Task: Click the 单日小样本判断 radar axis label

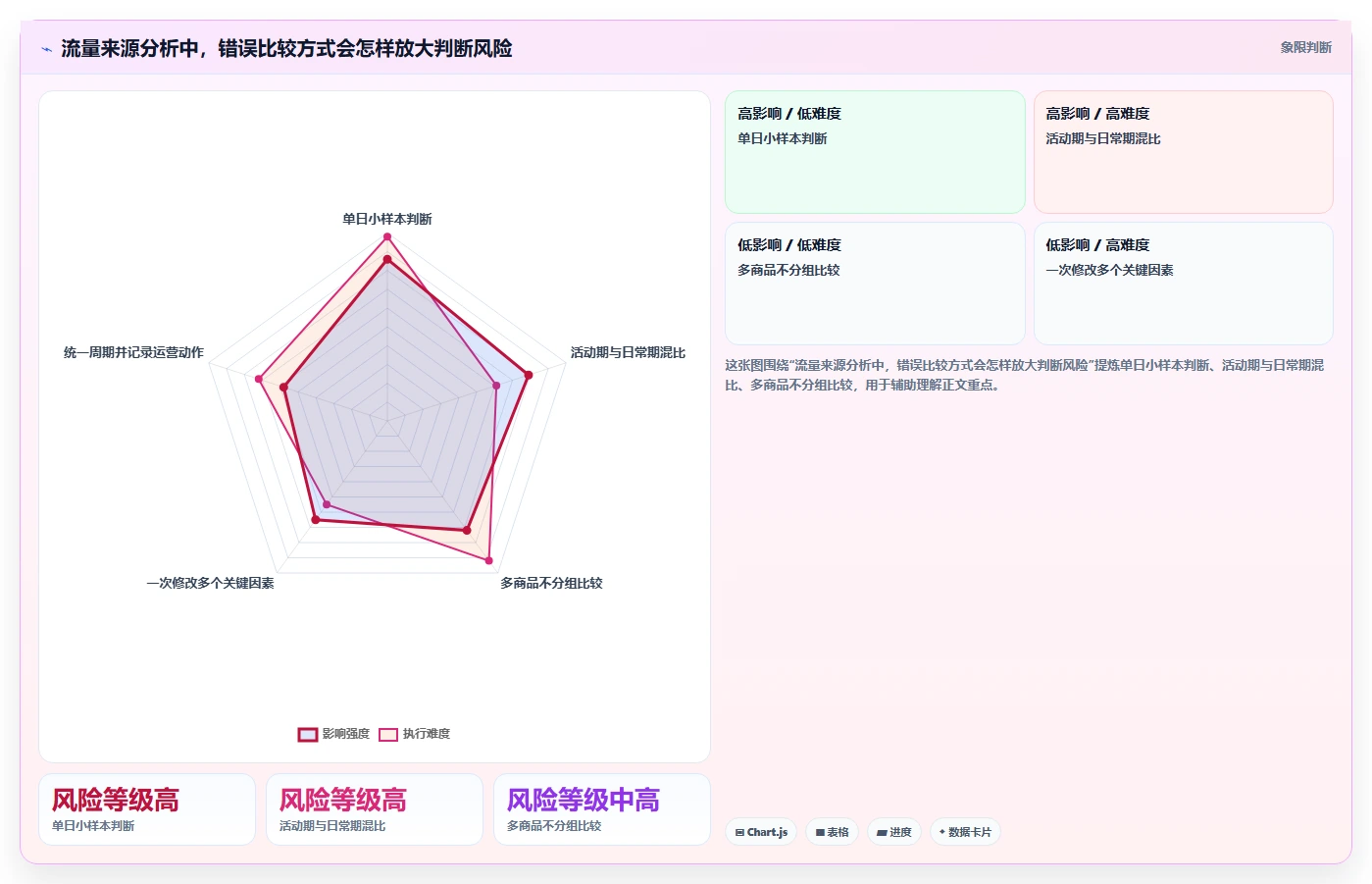Action: 386,219
